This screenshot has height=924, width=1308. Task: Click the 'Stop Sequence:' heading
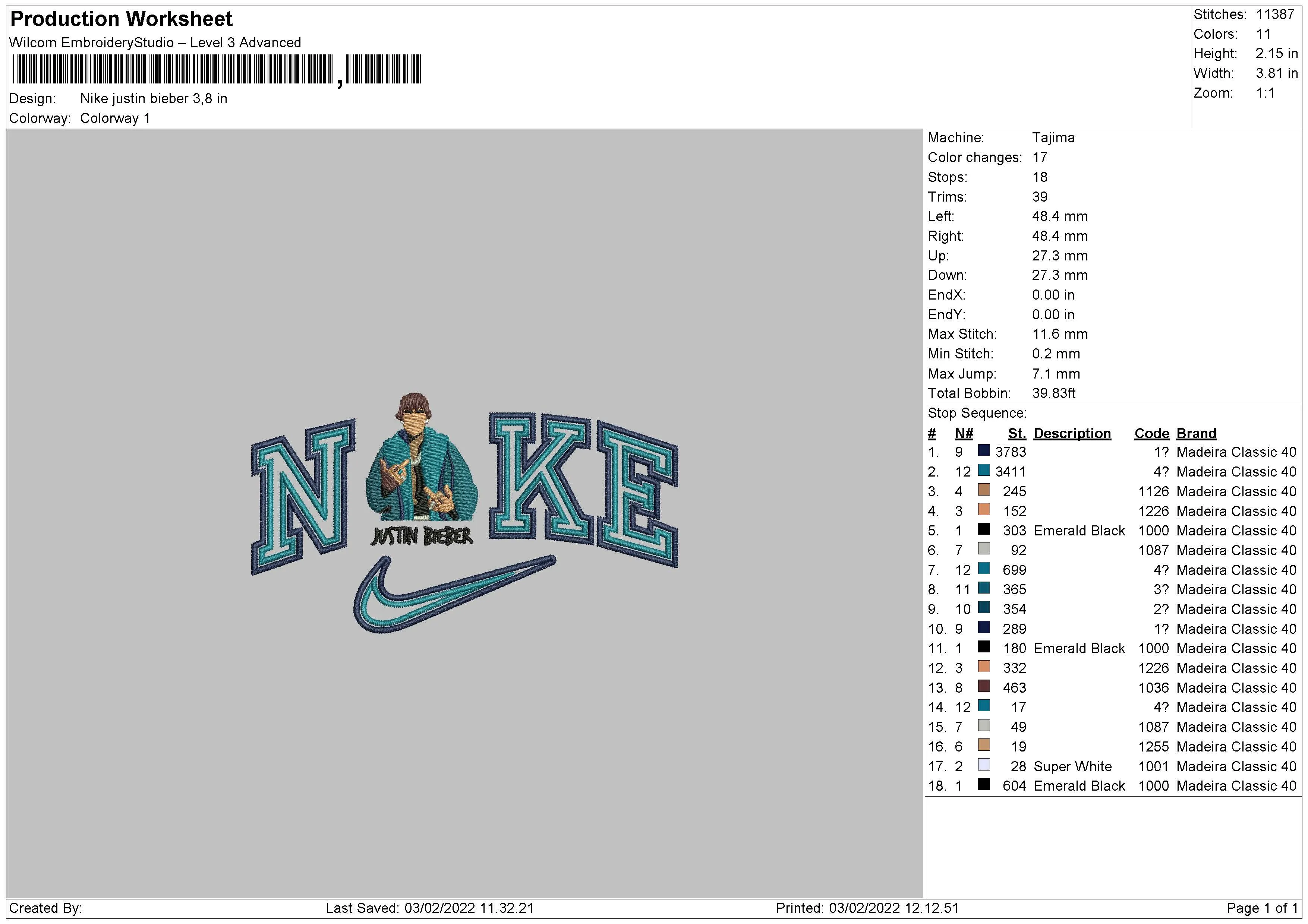(x=977, y=413)
